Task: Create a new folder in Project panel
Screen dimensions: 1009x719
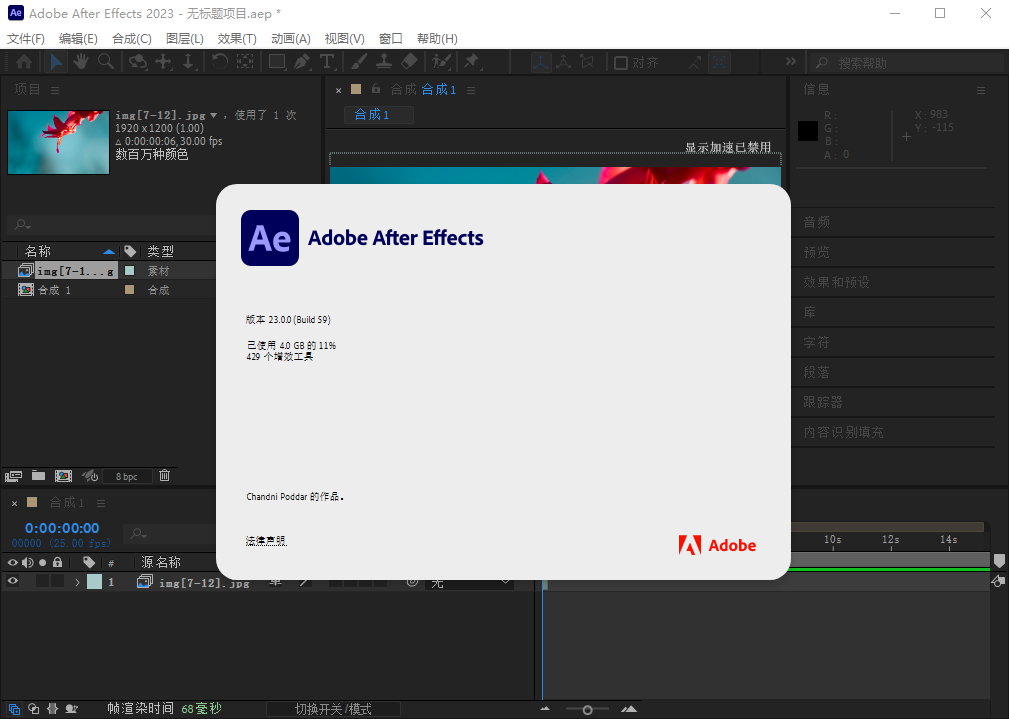Action: point(39,476)
